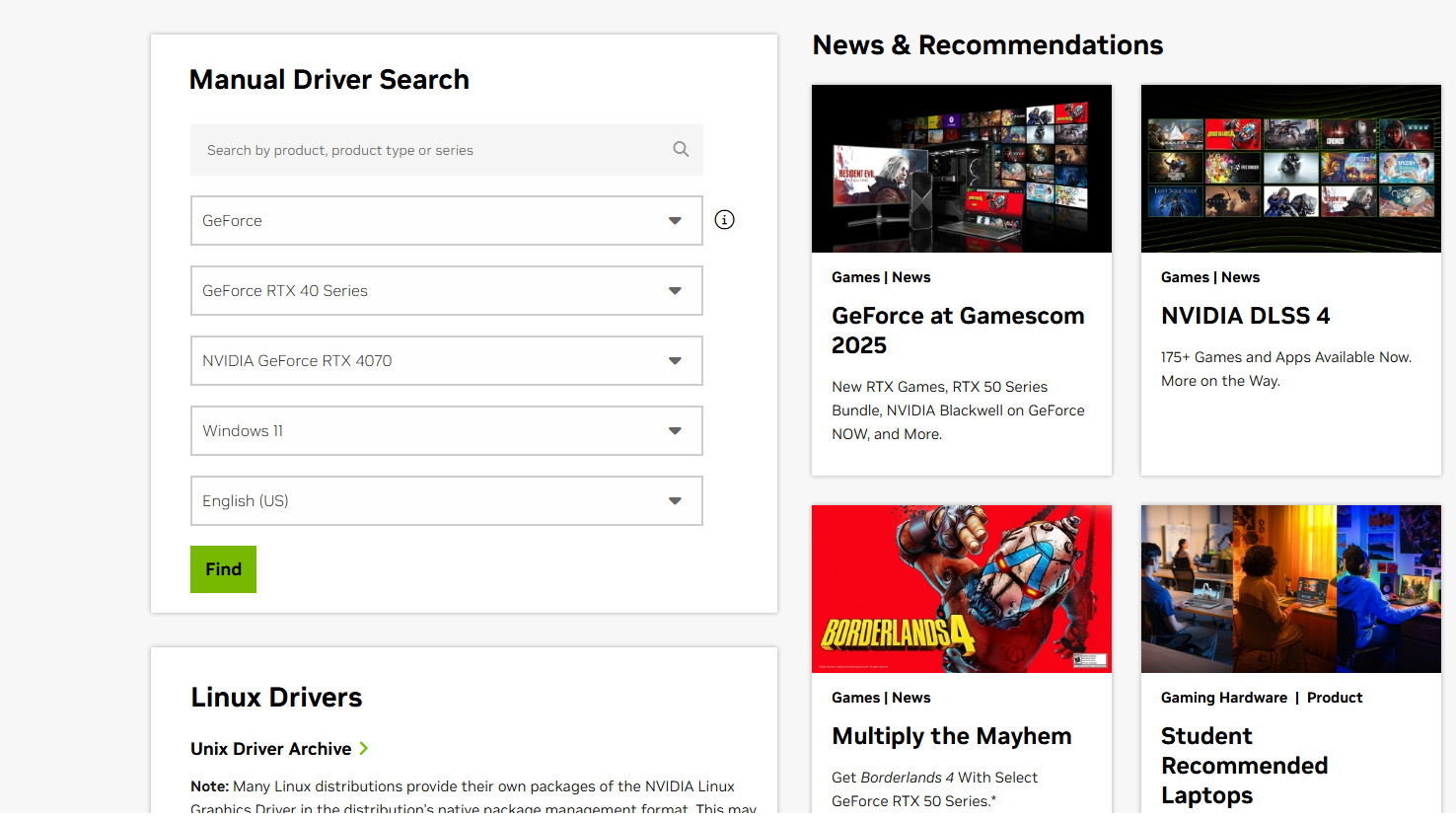Click Student Recommended Laptops heading
This screenshot has height=820, width=1456.
point(1244,766)
